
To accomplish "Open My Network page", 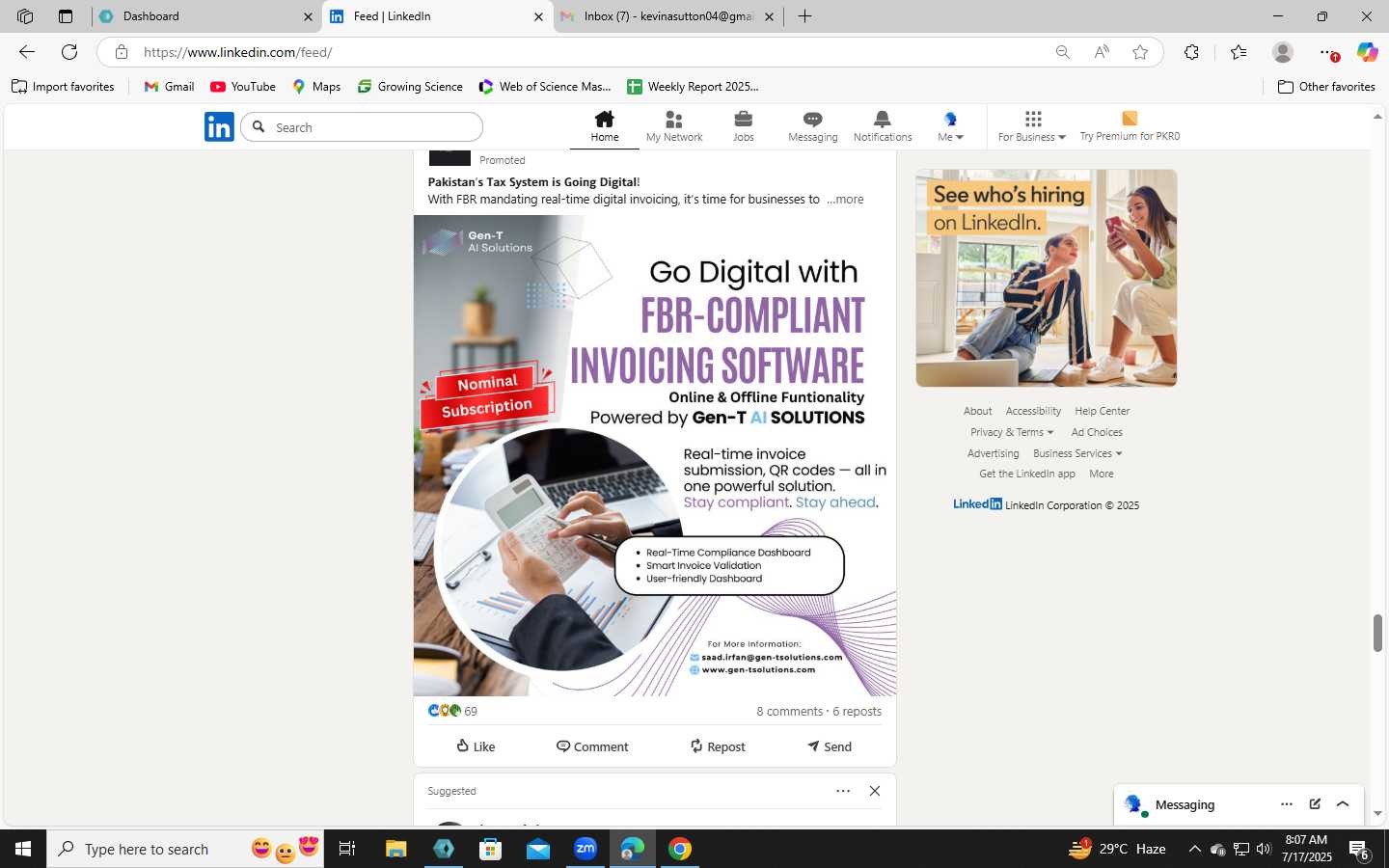I will click(x=674, y=126).
